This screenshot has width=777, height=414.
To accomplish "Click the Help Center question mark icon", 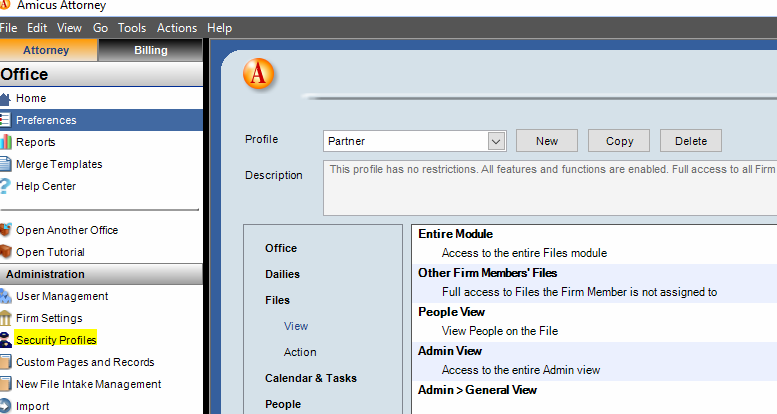I will pos(5,186).
